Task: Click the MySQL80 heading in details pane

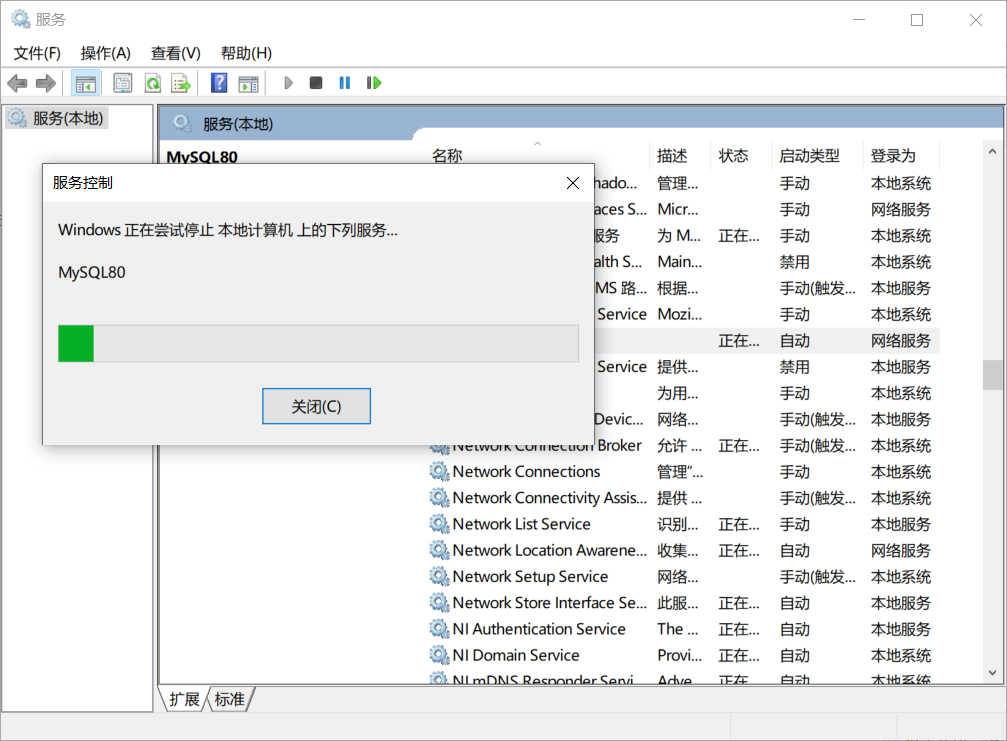Action: pos(202,157)
